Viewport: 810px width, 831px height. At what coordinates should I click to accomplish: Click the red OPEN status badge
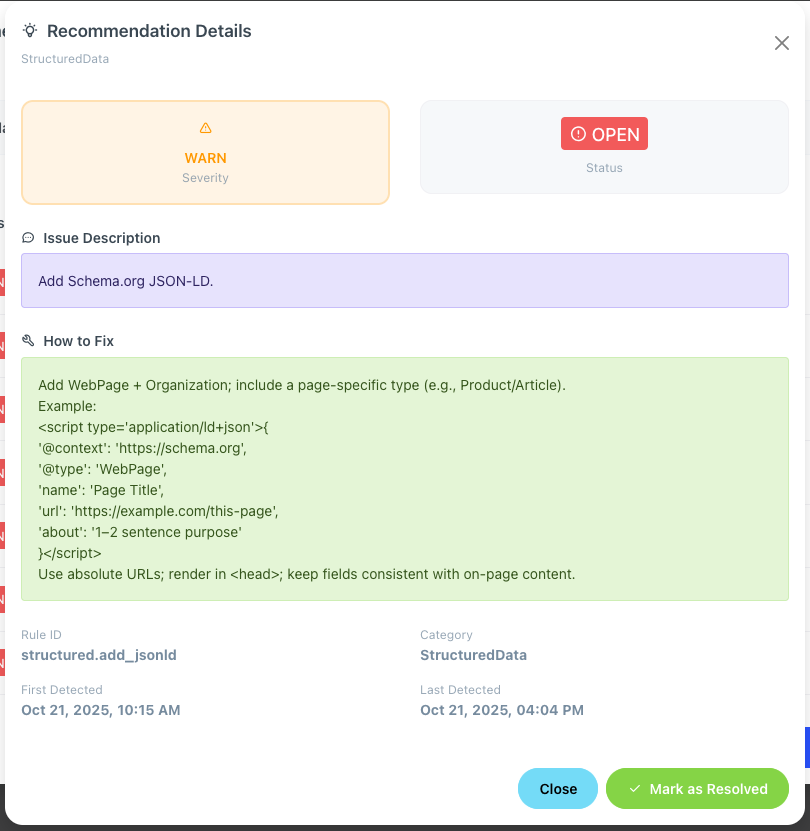[604, 134]
